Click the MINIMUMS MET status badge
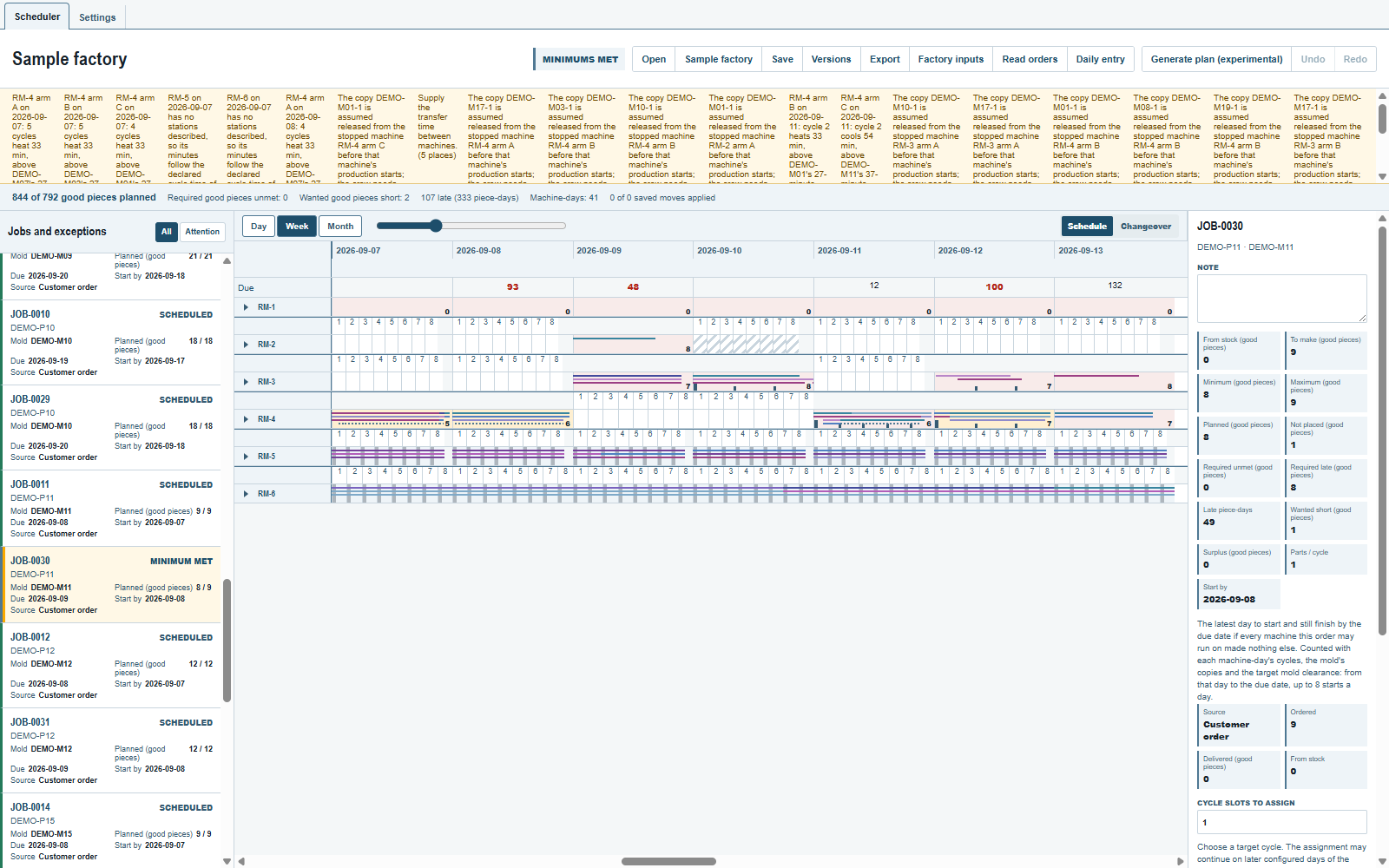 [580, 59]
